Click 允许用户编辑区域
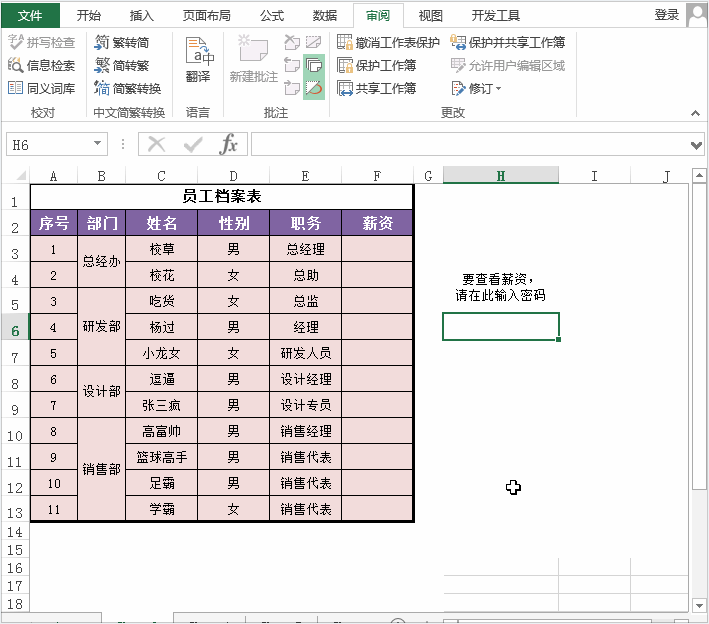The image size is (709, 624). pyautogui.click(x=508, y=66)
